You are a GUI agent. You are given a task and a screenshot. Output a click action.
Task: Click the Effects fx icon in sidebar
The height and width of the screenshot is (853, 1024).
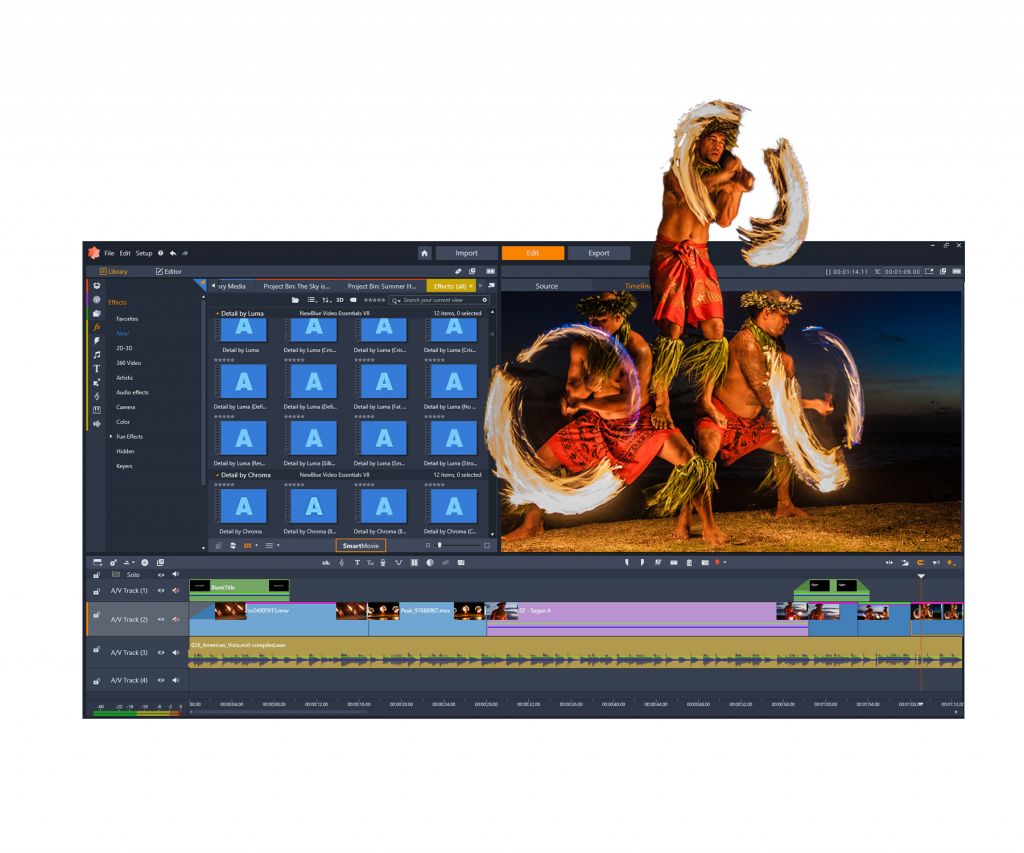coord(97,327)
